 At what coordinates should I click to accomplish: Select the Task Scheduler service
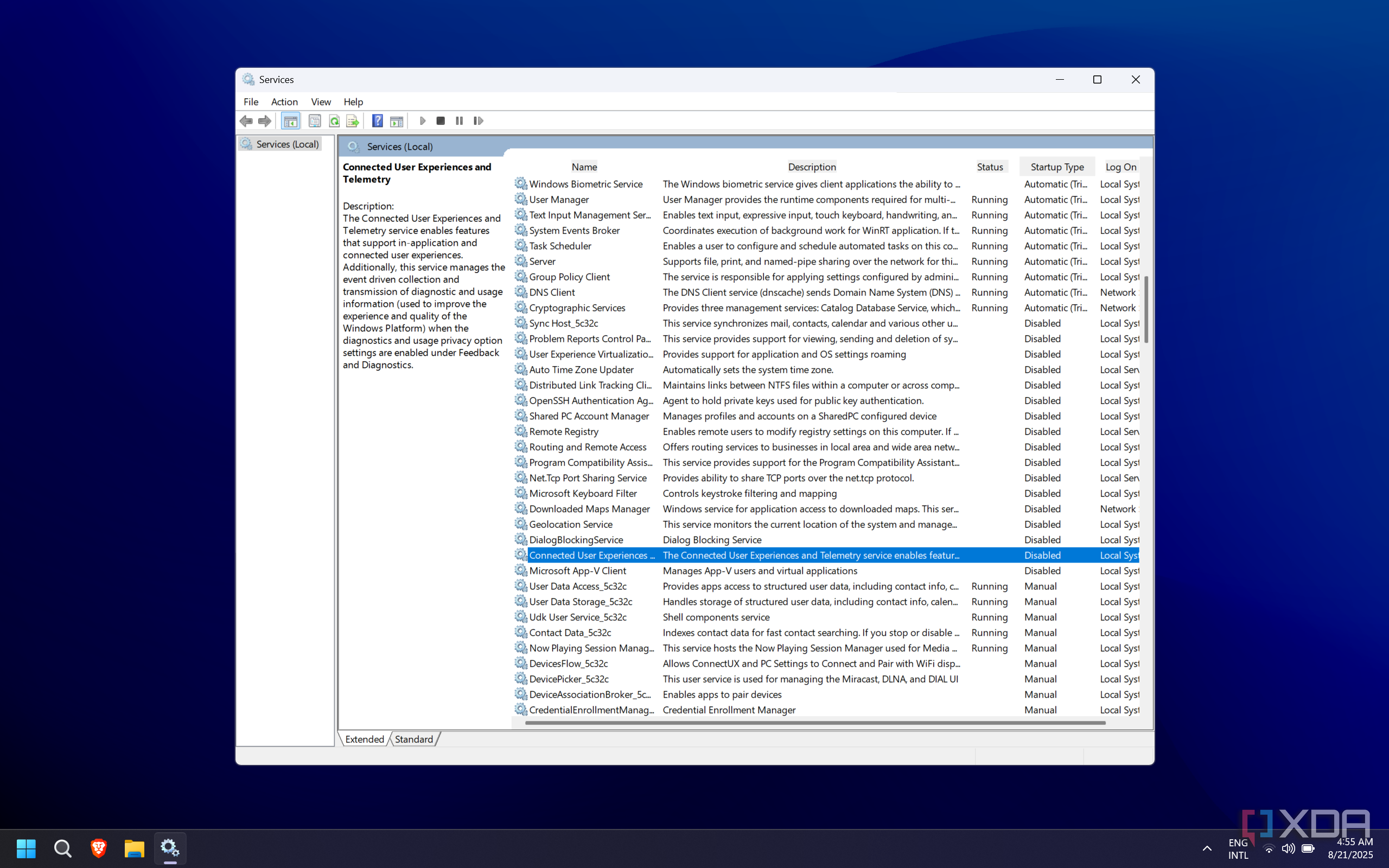point(826,246)
